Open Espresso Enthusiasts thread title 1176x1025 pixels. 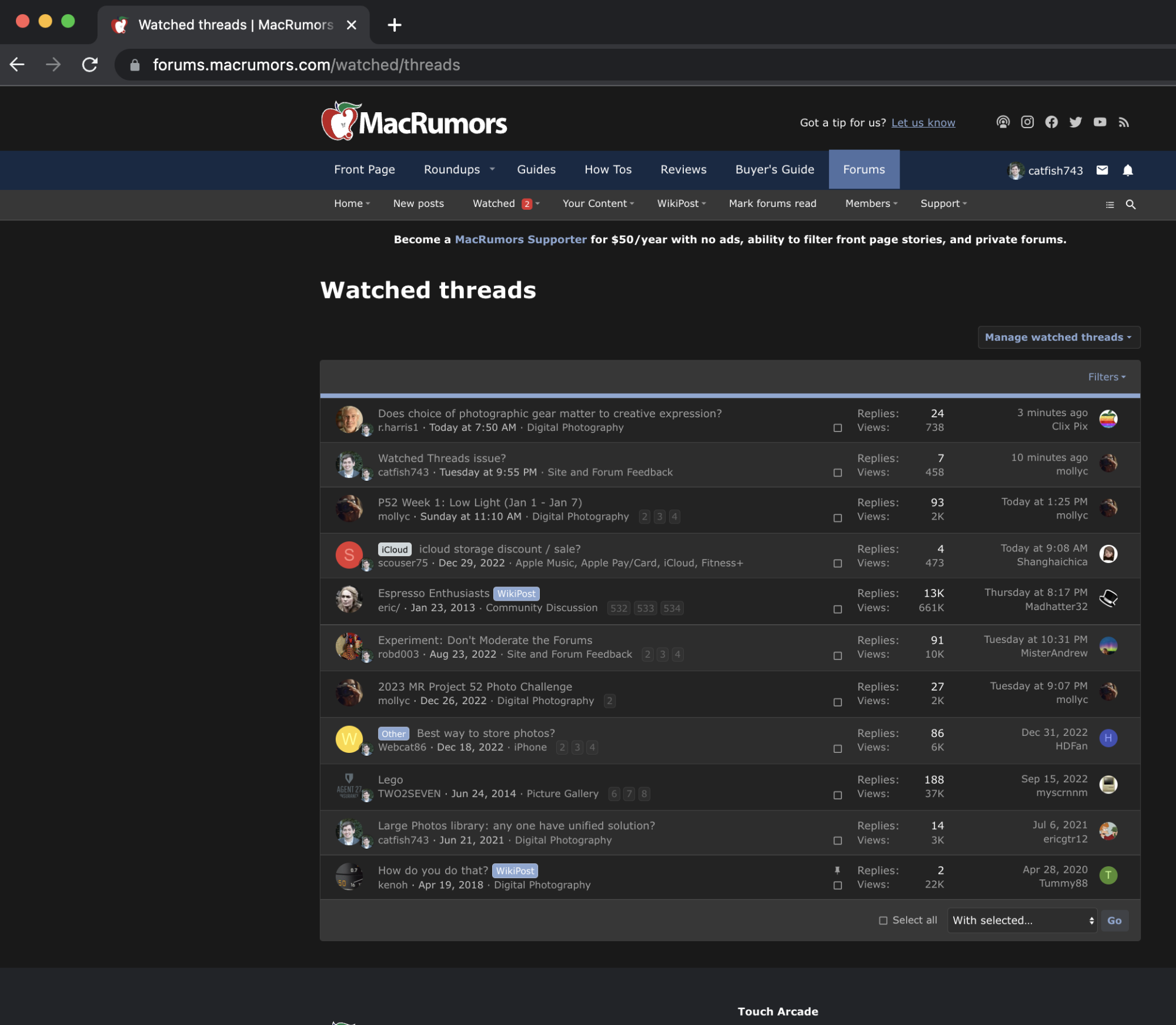click(x=433, y=594)
